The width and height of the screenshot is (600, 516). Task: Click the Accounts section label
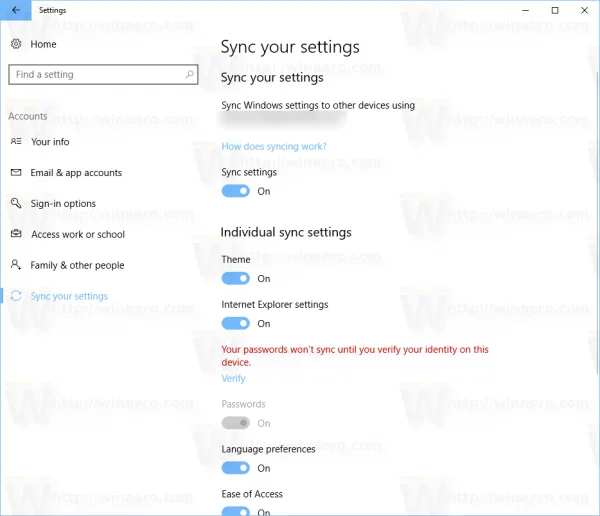pos(28,116)
